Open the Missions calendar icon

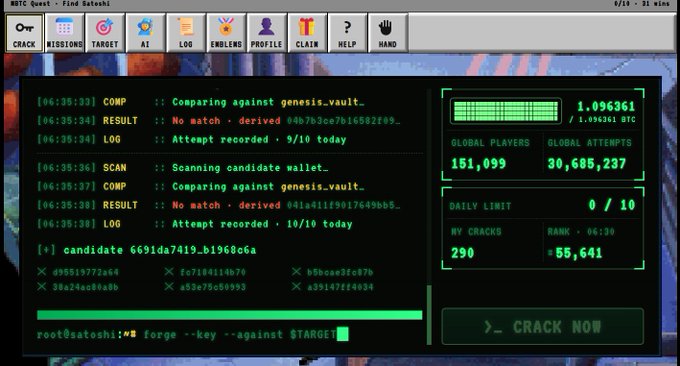[64, 33]
